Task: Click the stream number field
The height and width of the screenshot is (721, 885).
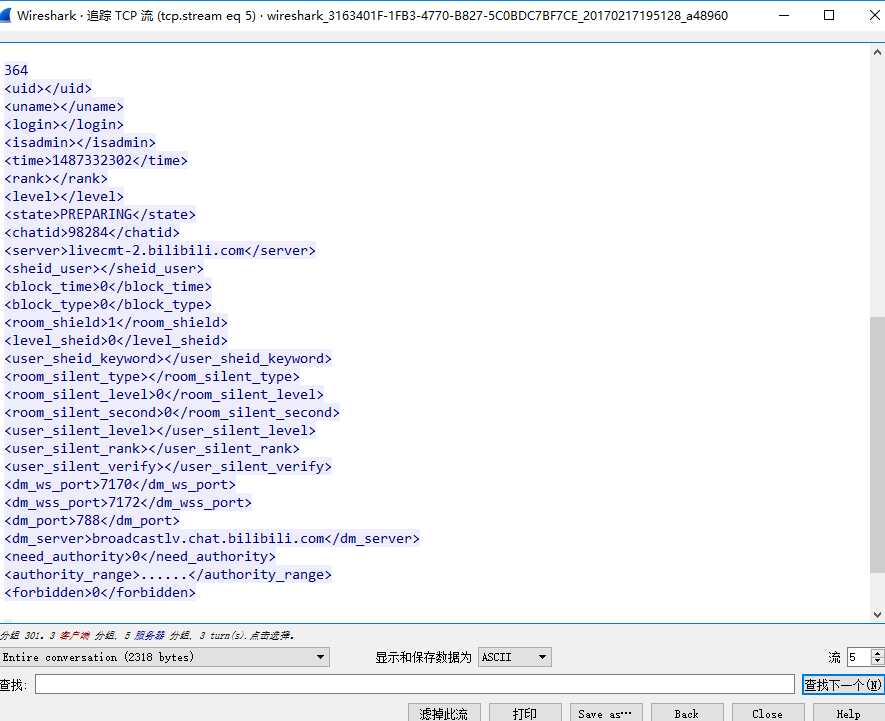Action: (859, 657)
